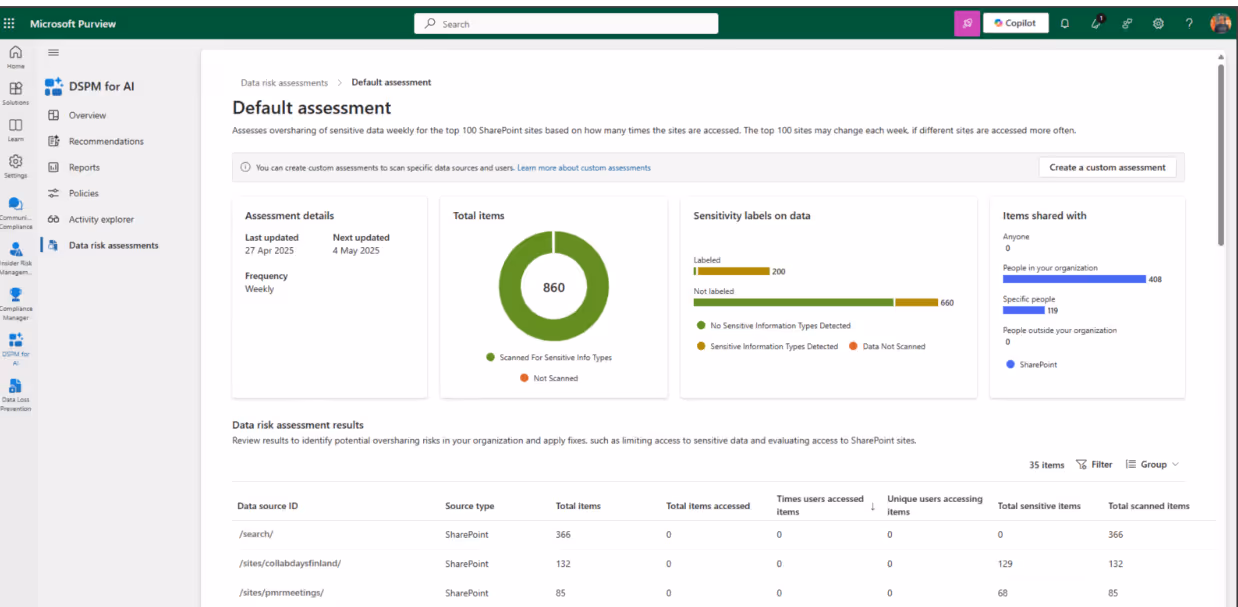Screen dimensions: 1238x607
Task: Open Communication Compliance in left rail
Action: [15, 212]
